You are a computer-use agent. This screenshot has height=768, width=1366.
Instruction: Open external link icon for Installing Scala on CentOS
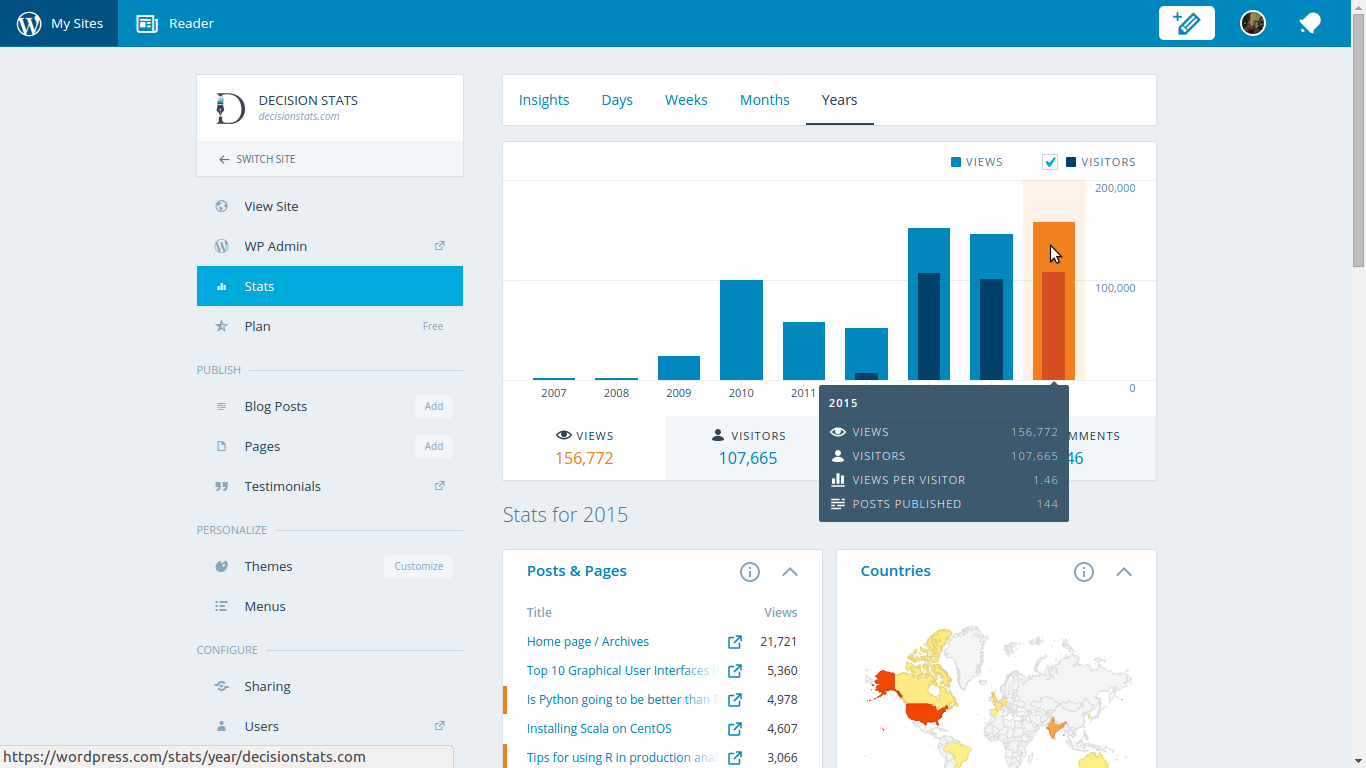[735, 729]
